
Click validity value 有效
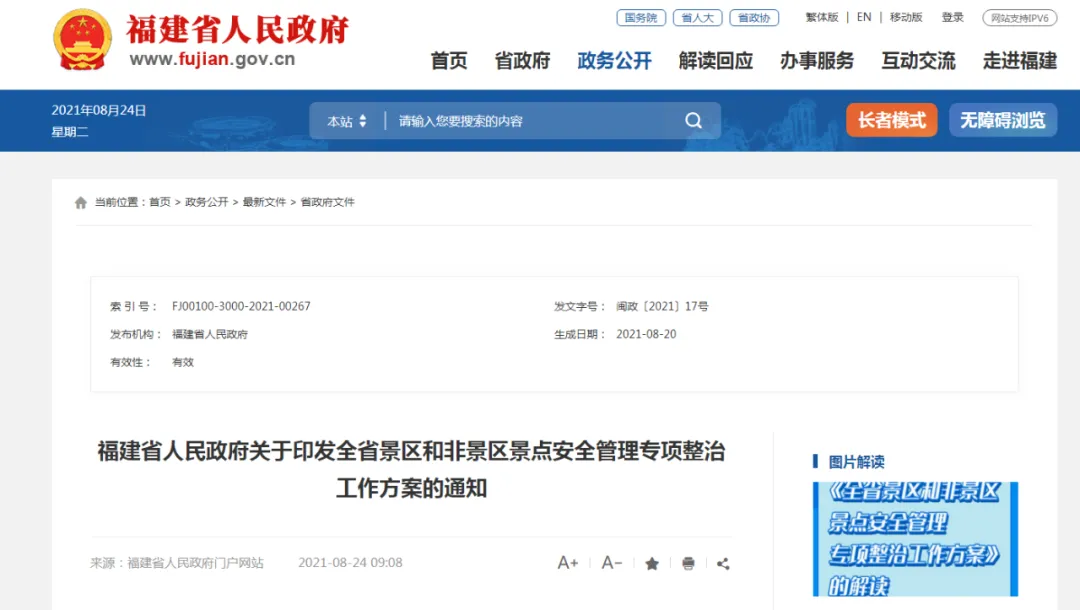click(183, 362)
